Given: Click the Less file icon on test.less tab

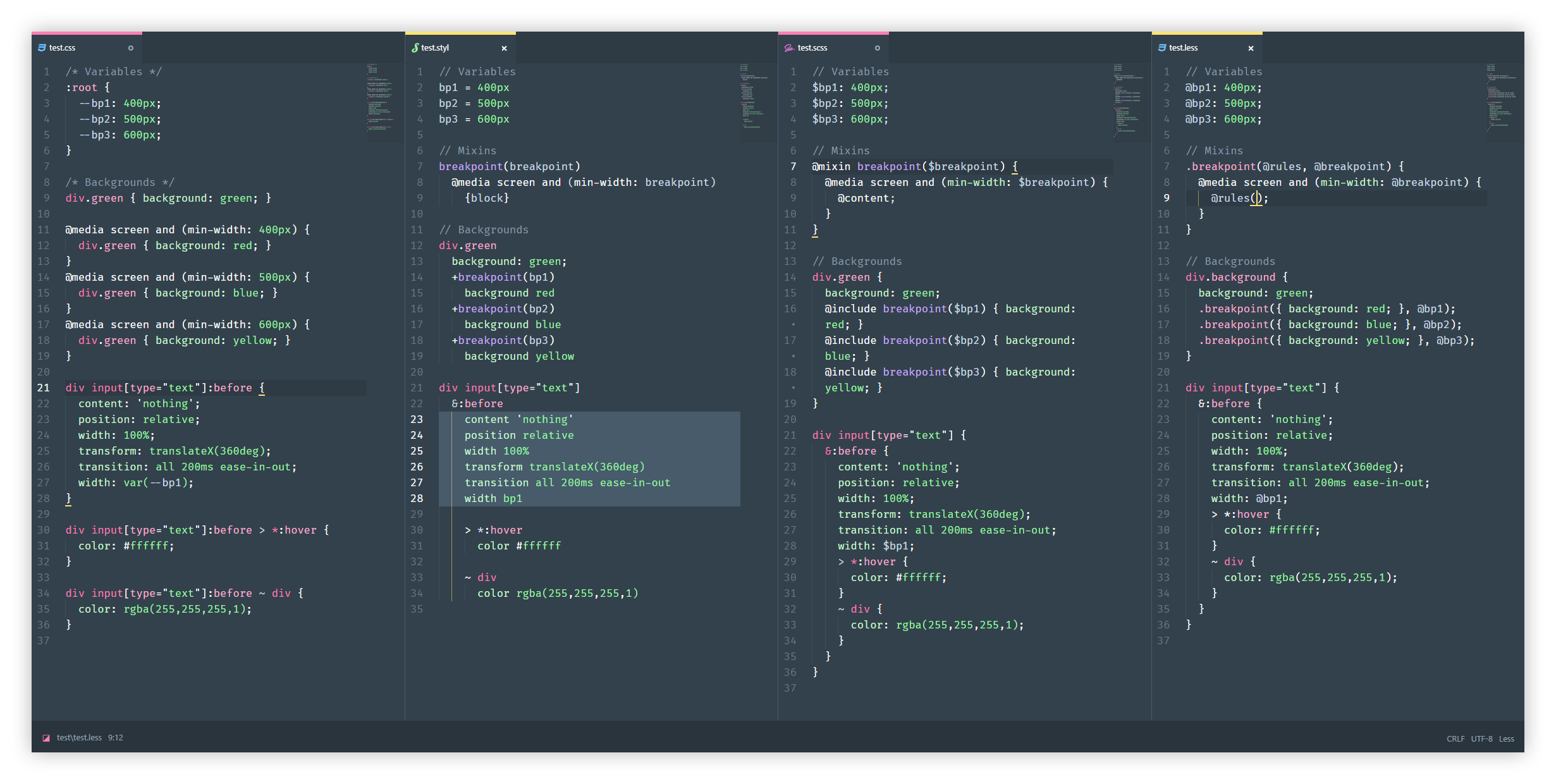Looking at the screenshot, I should point(1162,48).
